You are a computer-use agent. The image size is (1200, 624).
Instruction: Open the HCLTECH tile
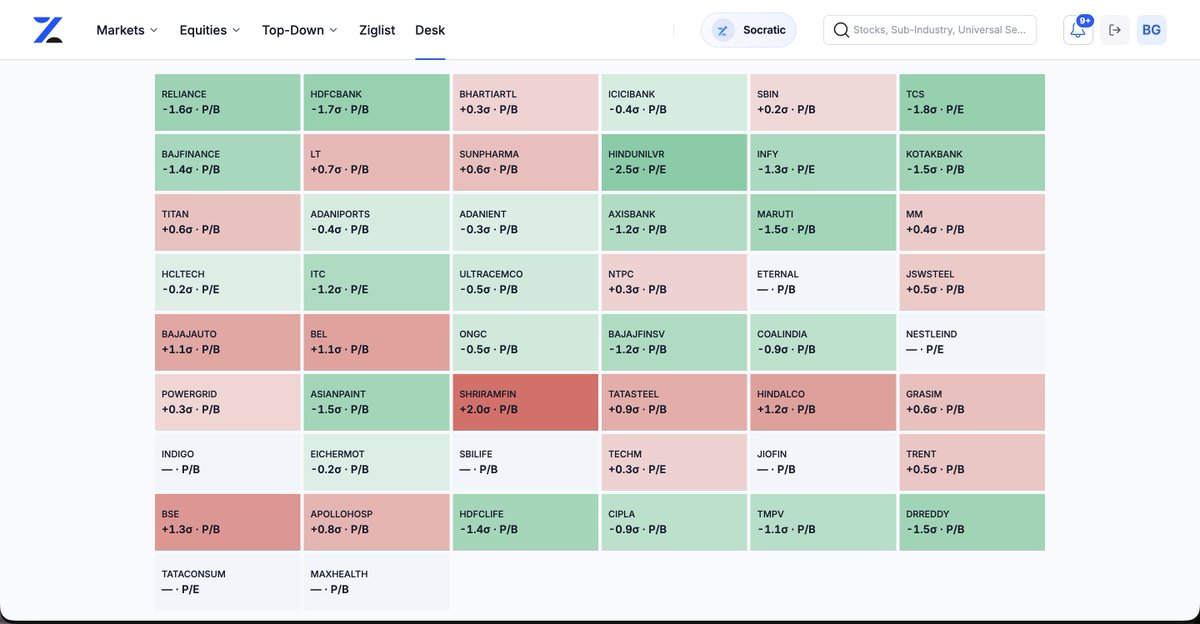point(227,282)
